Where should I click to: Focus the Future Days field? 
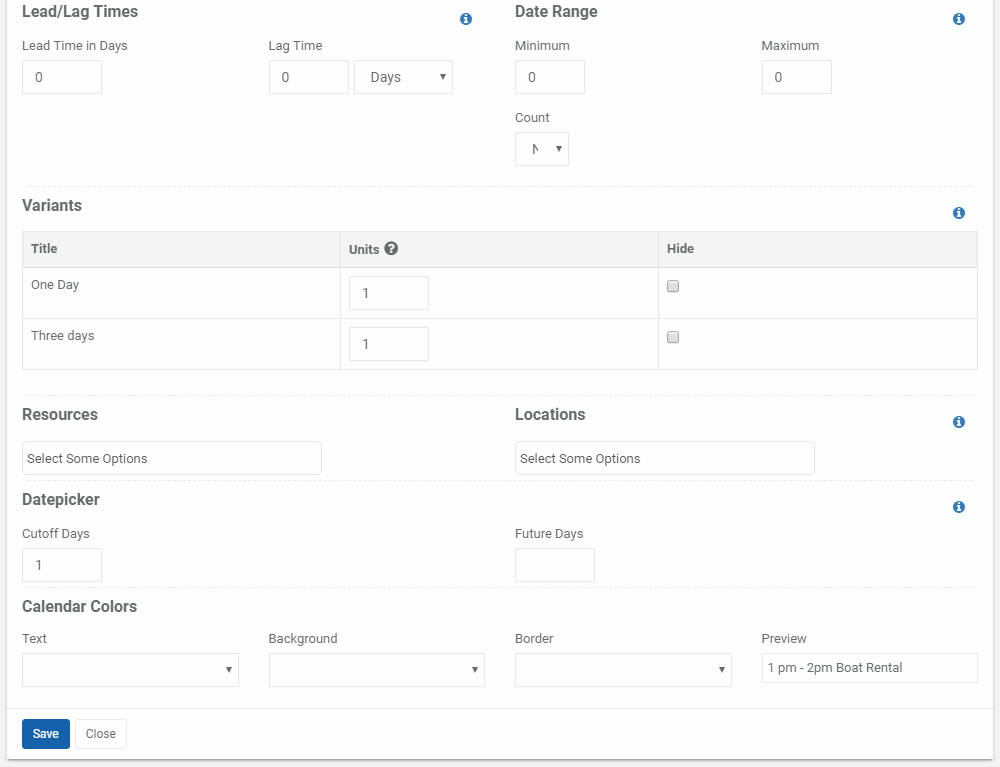tap(555, 565)
